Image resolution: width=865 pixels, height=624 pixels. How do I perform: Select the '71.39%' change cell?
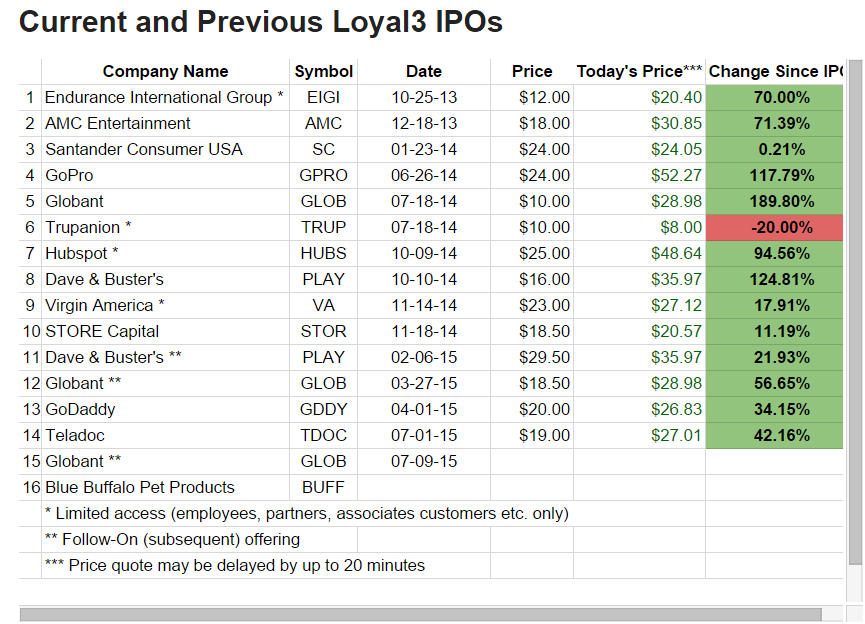[775, 124]
